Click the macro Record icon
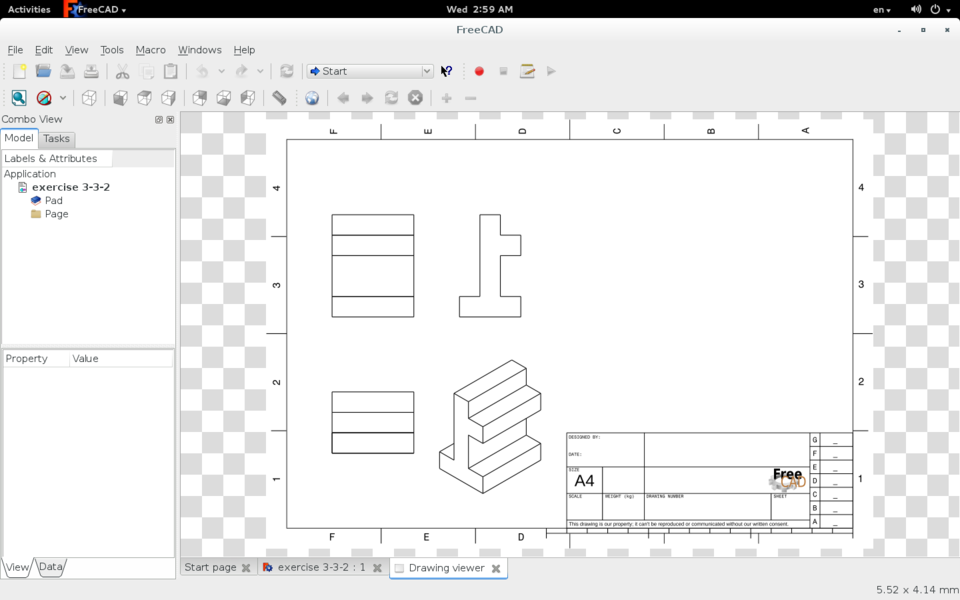This screenshot has height=600, width=960. pyautogui.click(x=479, y=71)
